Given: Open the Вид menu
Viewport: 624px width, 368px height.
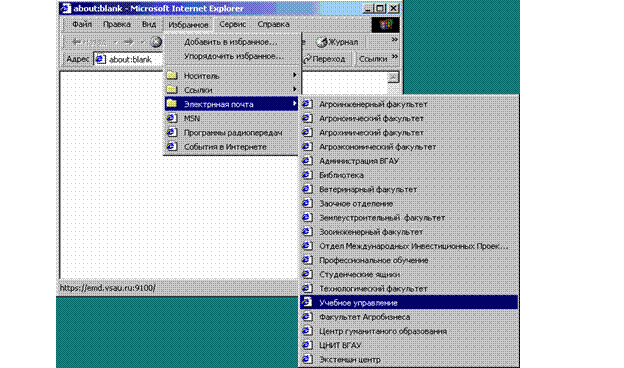Looking at the screenshot, I should click(x=148, y=24).
